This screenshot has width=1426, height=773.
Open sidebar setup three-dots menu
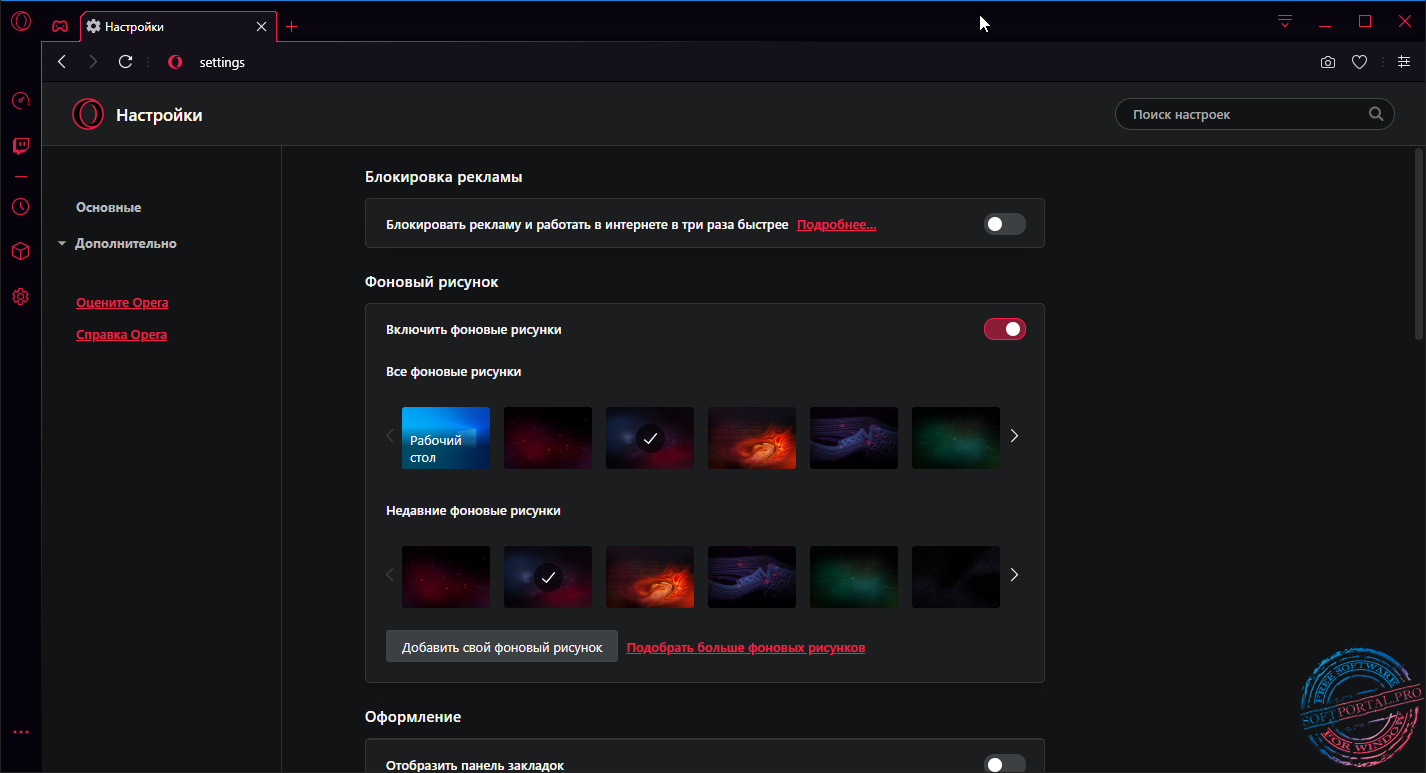coord(21,732)
